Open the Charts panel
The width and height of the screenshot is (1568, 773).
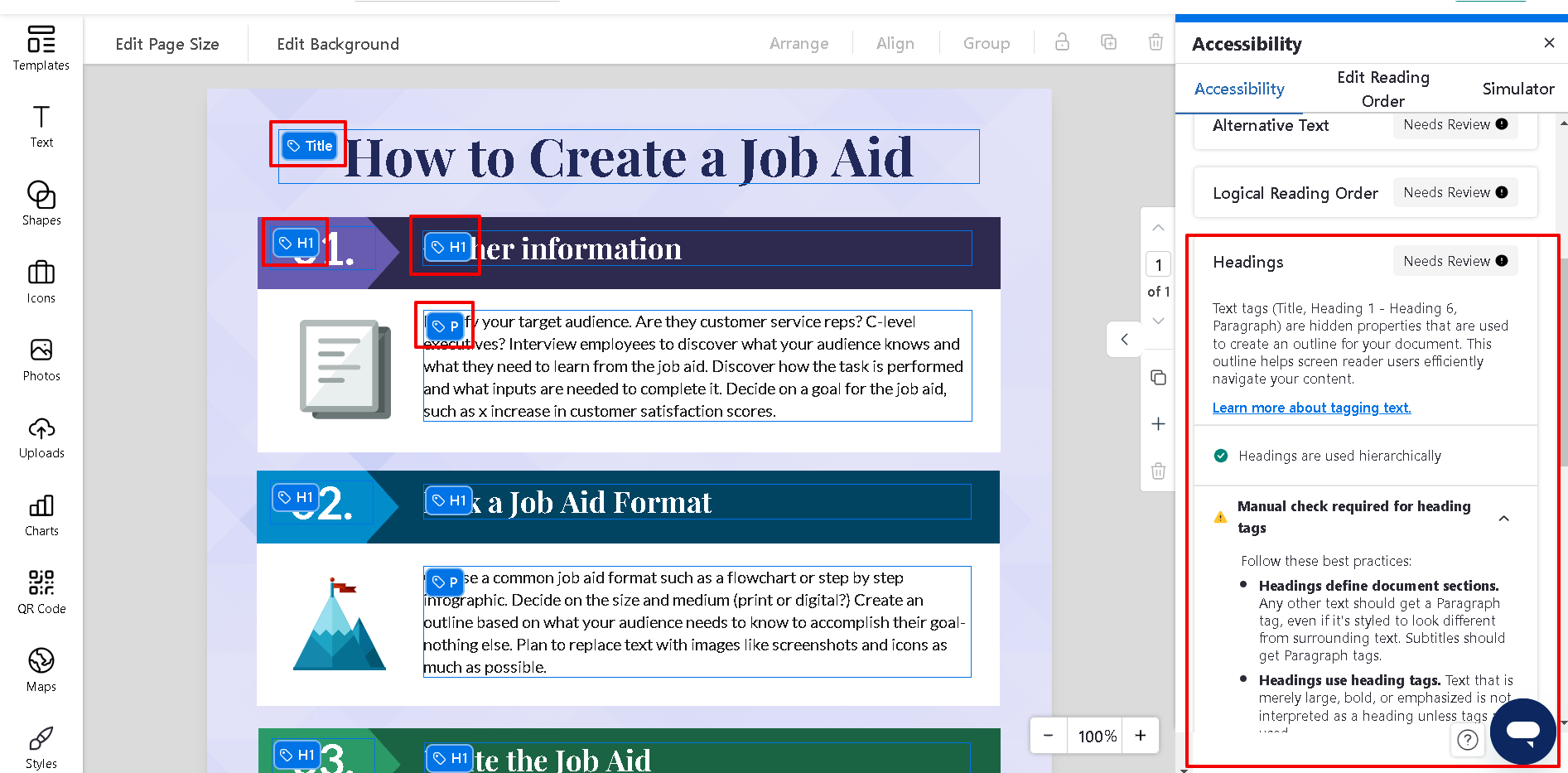(41, 512)
